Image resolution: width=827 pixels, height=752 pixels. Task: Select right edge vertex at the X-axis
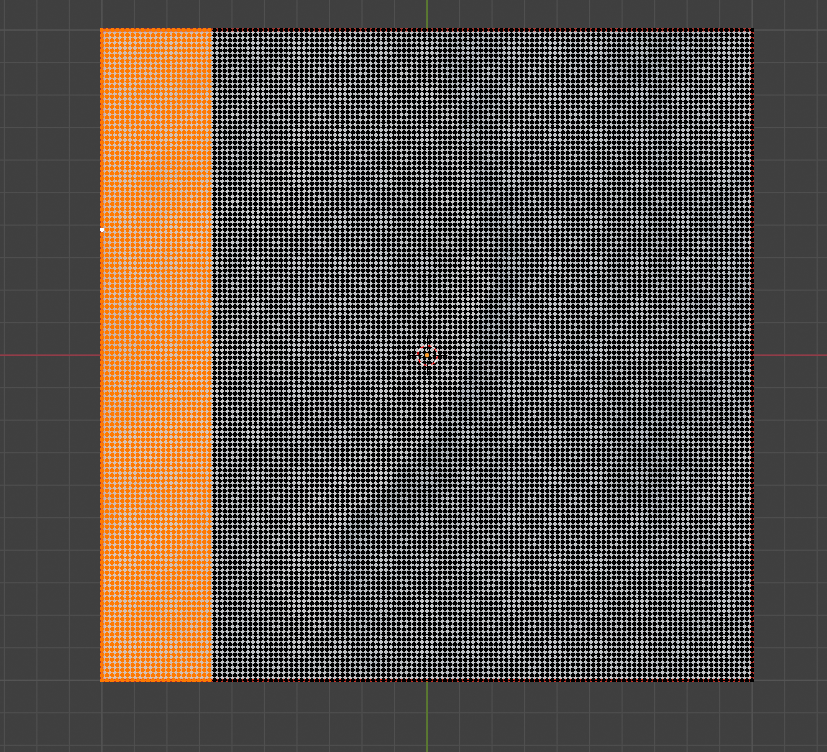(751, 355)
